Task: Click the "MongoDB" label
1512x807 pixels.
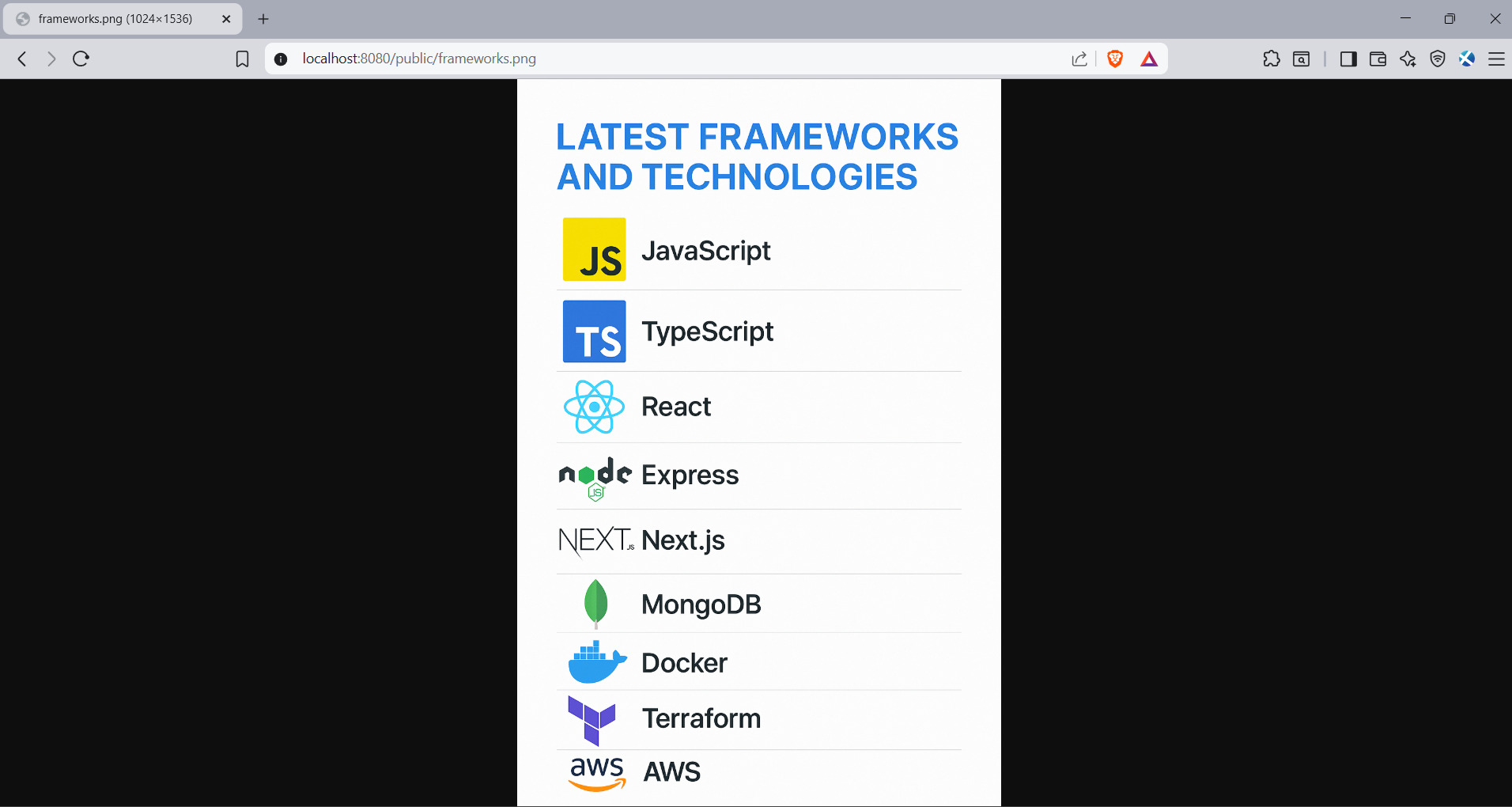Action: pos(701,604)
